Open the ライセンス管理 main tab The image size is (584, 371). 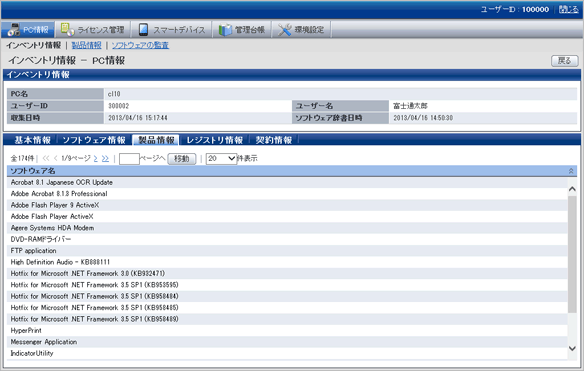(x=93, y=29)
